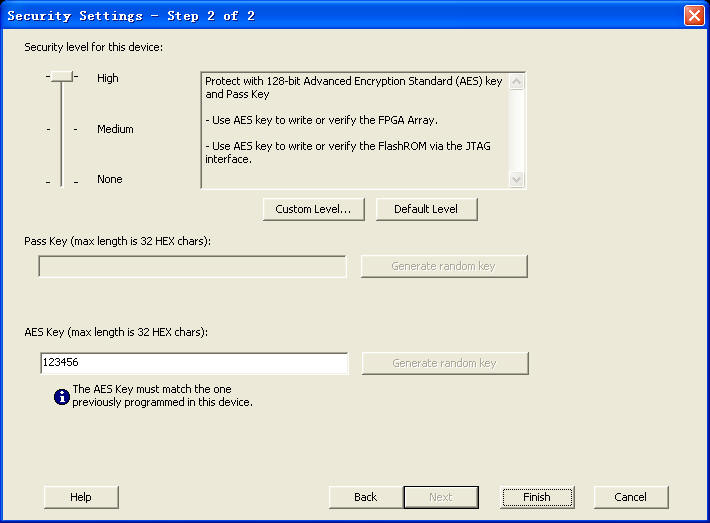Click the 'AES Key must match' note text
710x523 pixels.
tap(162, 395)
